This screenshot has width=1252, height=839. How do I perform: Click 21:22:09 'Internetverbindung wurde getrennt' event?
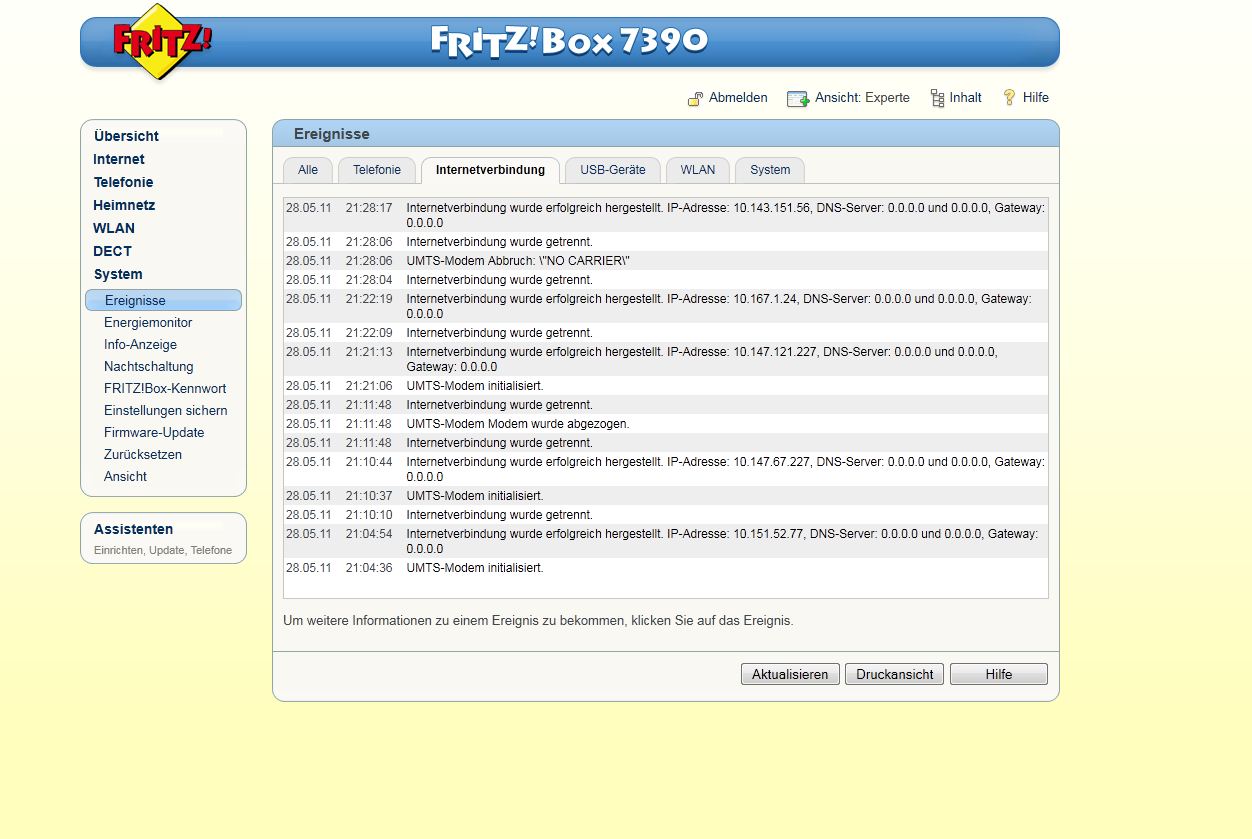tap(666, 333)
